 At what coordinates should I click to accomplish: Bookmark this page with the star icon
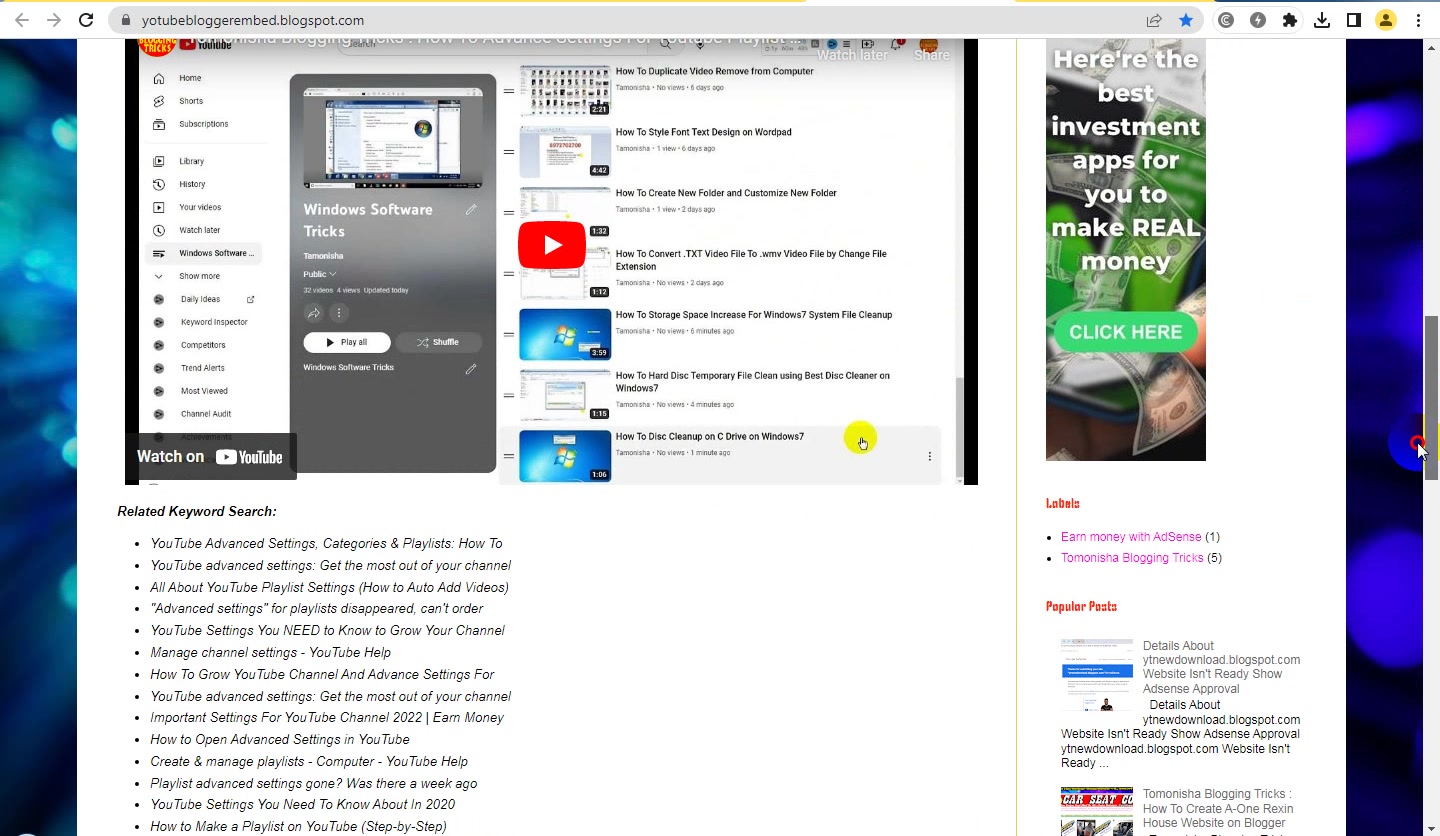click(1186, 20)
